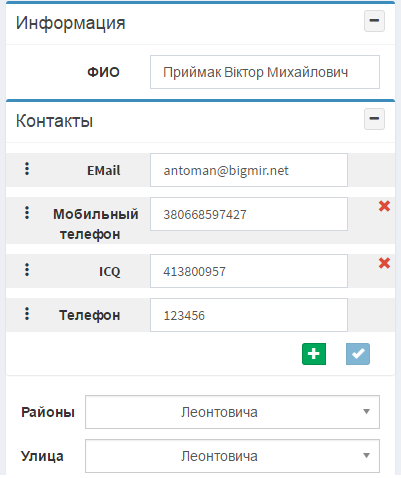This screenshot has height=478, width=401.
Task: Open the Улица dropdown
Action: (232, 456)
